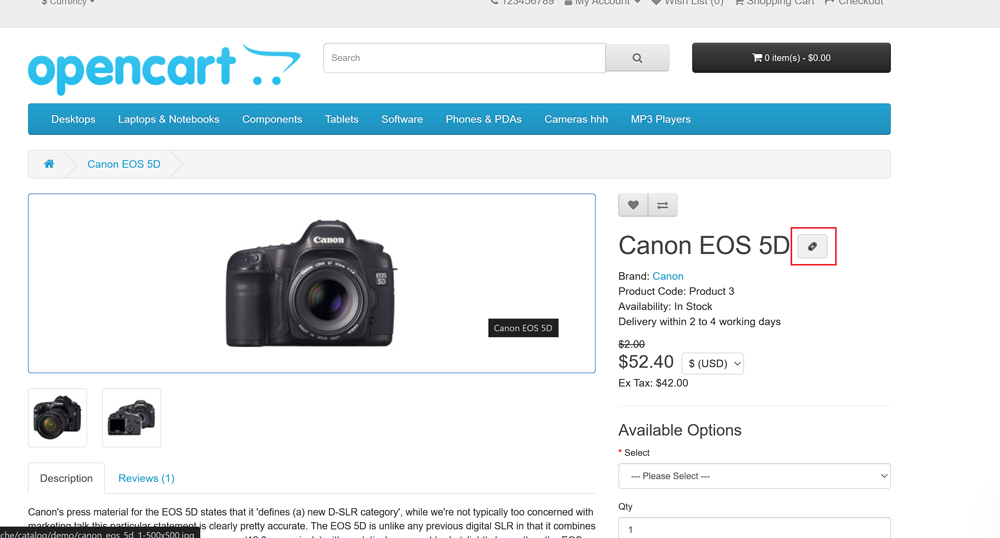Go to the Cameras hhh category
1000x538 pixels.
point(576,119)
